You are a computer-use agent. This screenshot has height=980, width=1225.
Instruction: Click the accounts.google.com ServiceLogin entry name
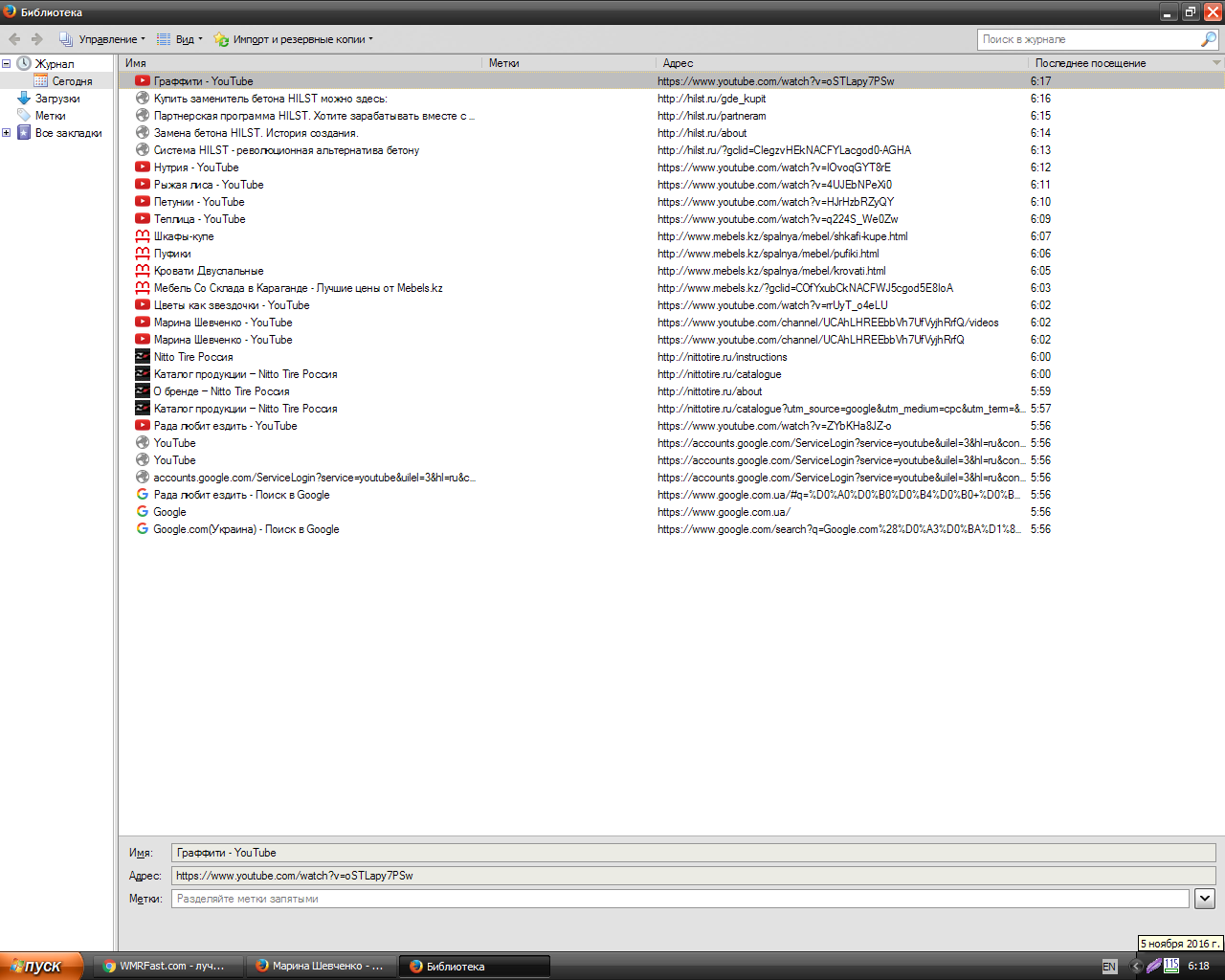point(315,478)
